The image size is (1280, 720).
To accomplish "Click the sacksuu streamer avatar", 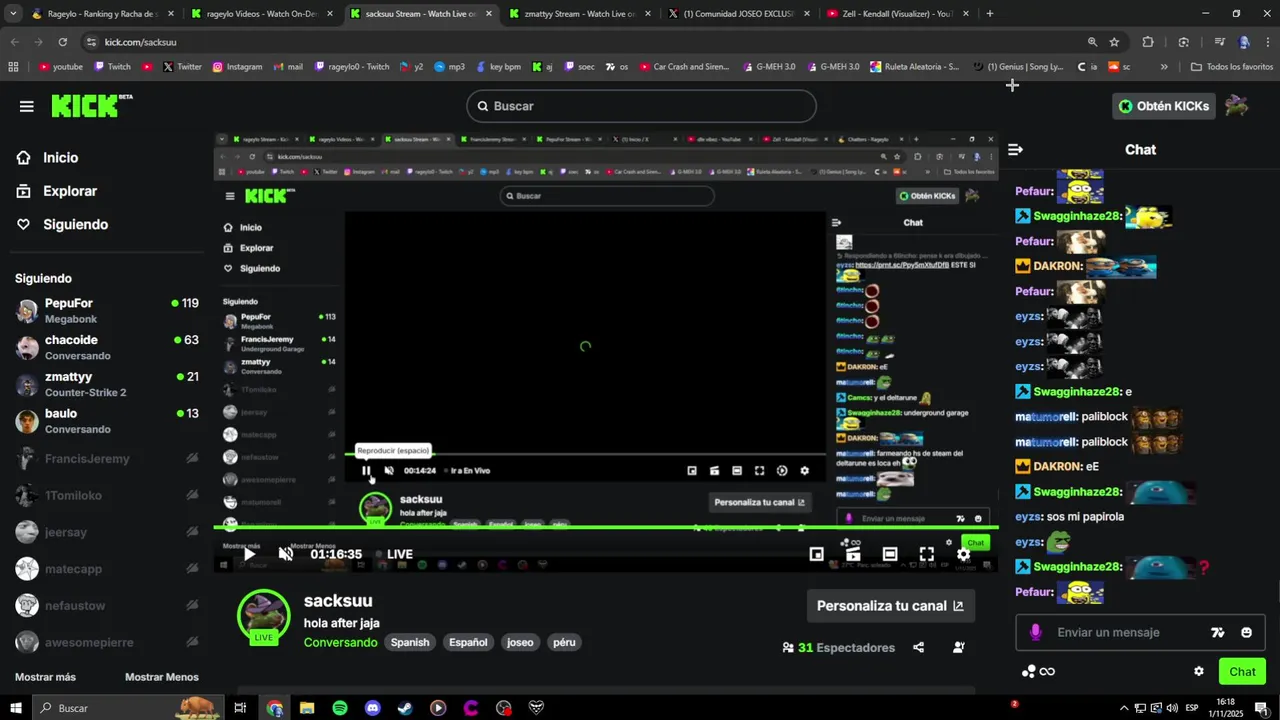I will pyautogui.click(x=263, y=614).
